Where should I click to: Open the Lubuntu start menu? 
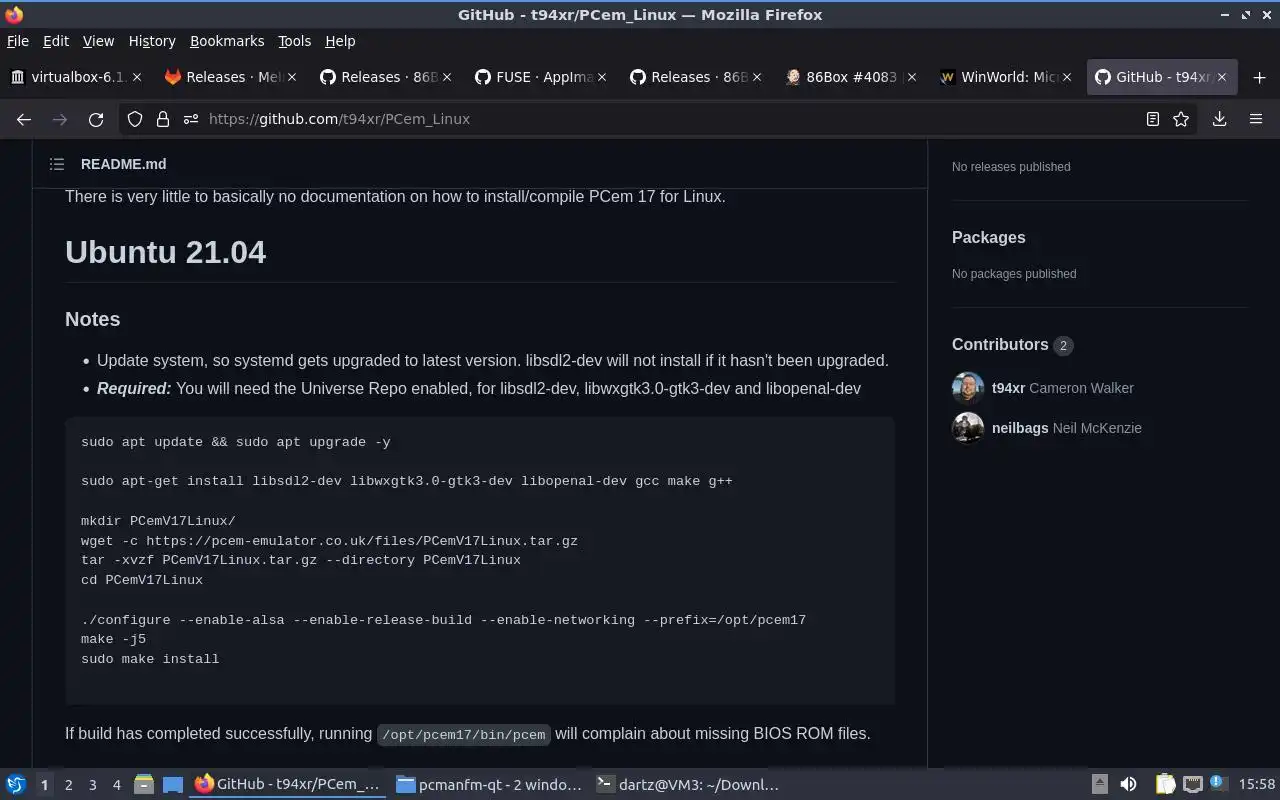[15, 785]
